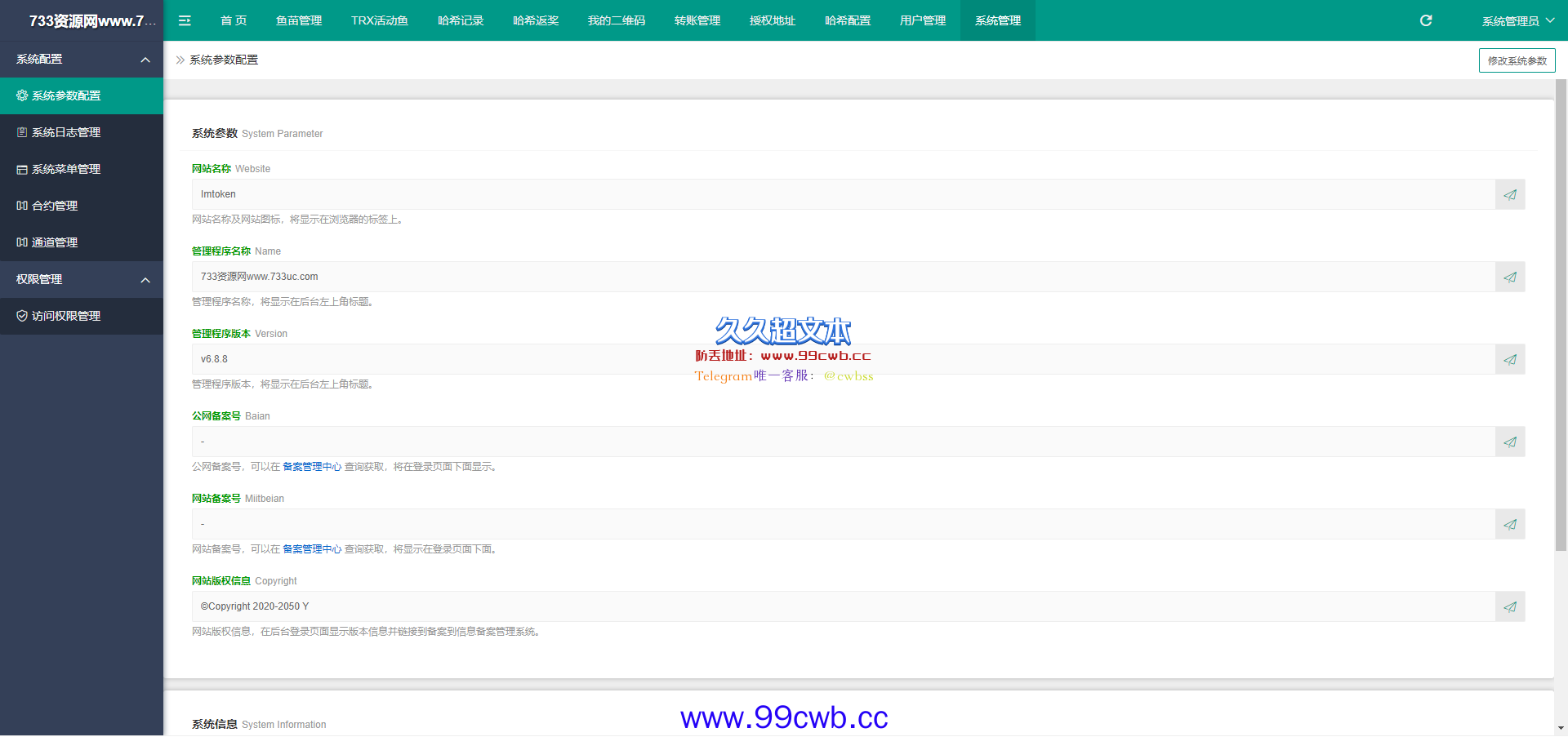Open 授权地址 top navigation tab
The width and height of the screenshot is (1568, 737).
click(773, 20)
